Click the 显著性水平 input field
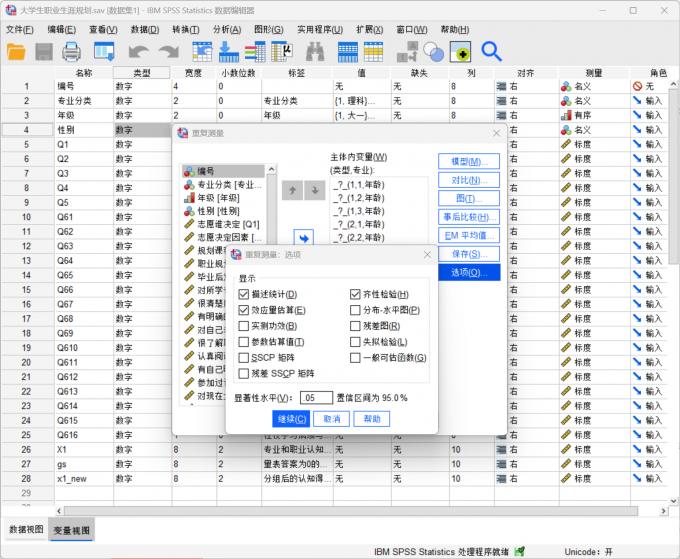Viewport: 680px width, 559px height. (x=315, y=398)
